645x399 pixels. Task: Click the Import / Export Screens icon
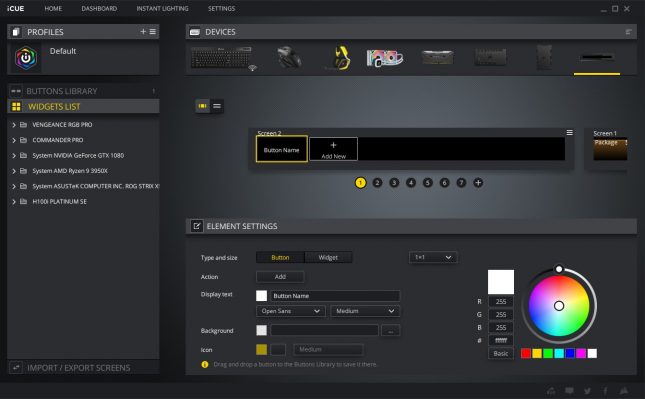(x=16, y=367)
